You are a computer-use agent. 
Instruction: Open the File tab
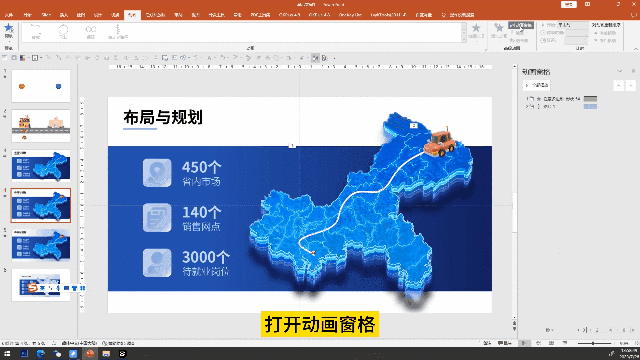point(9,15)
